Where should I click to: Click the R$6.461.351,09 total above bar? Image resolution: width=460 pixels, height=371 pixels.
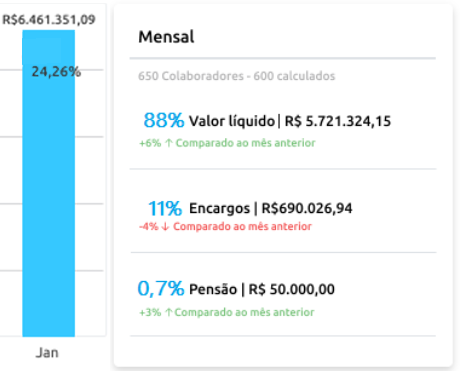point(49,20)
